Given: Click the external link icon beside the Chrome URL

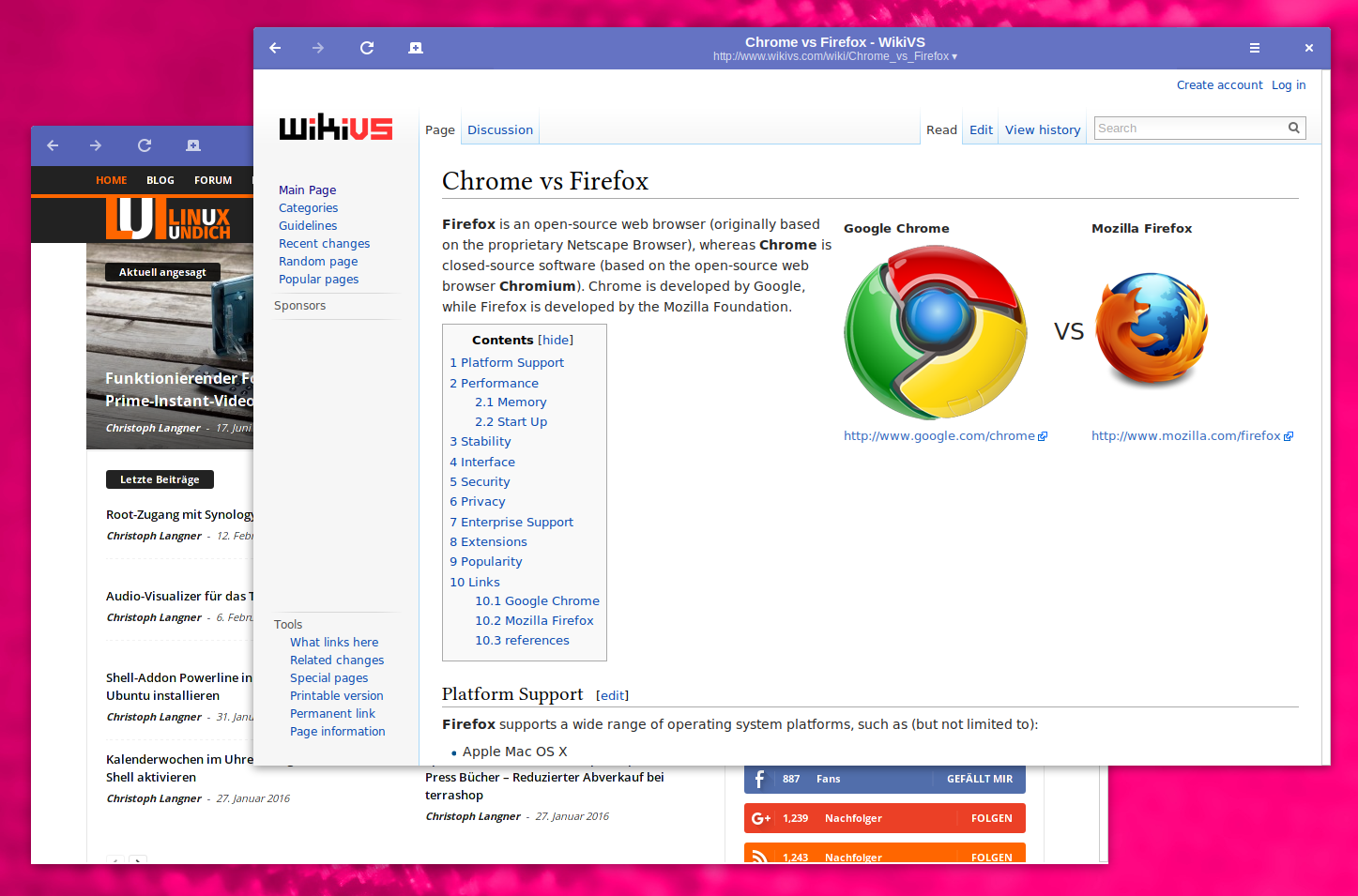Looking at the screenshot, I should [1043, 435].
